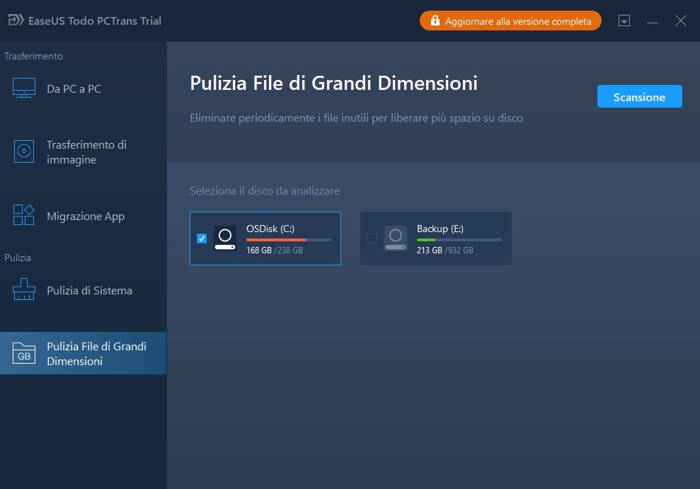Screen dimensions: 700x489
Task: Open the Da PC a PC section
Action: (x=74, y=89)
